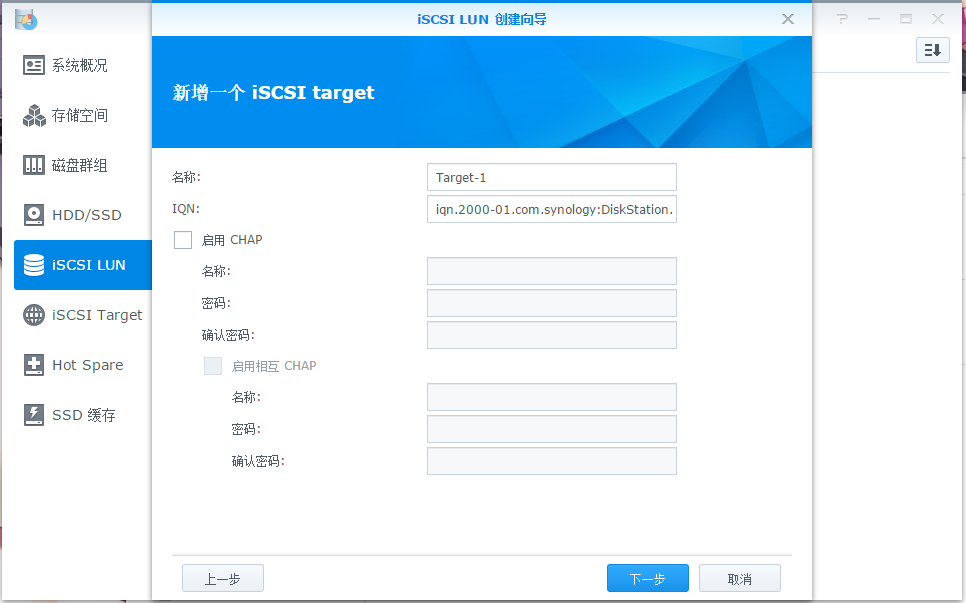Select the iSCSI LUN database icon
This screenshot has width=966, height=603.
(x=34, y=265)
